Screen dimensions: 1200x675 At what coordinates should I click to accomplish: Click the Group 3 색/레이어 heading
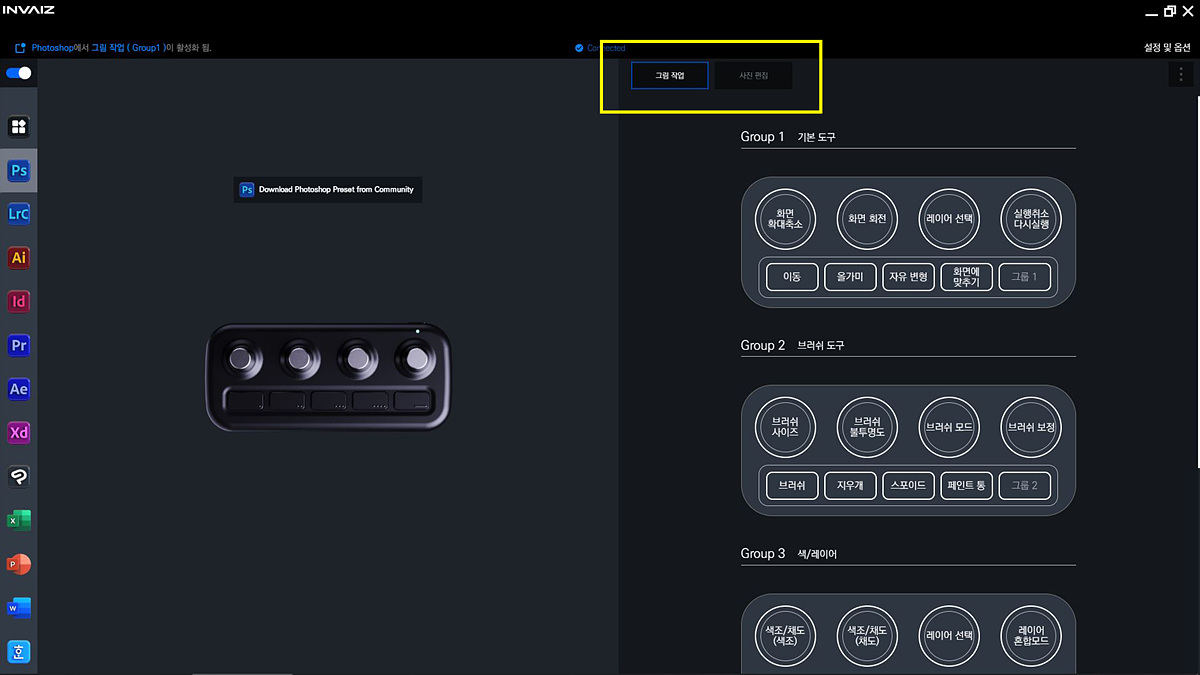788,554
